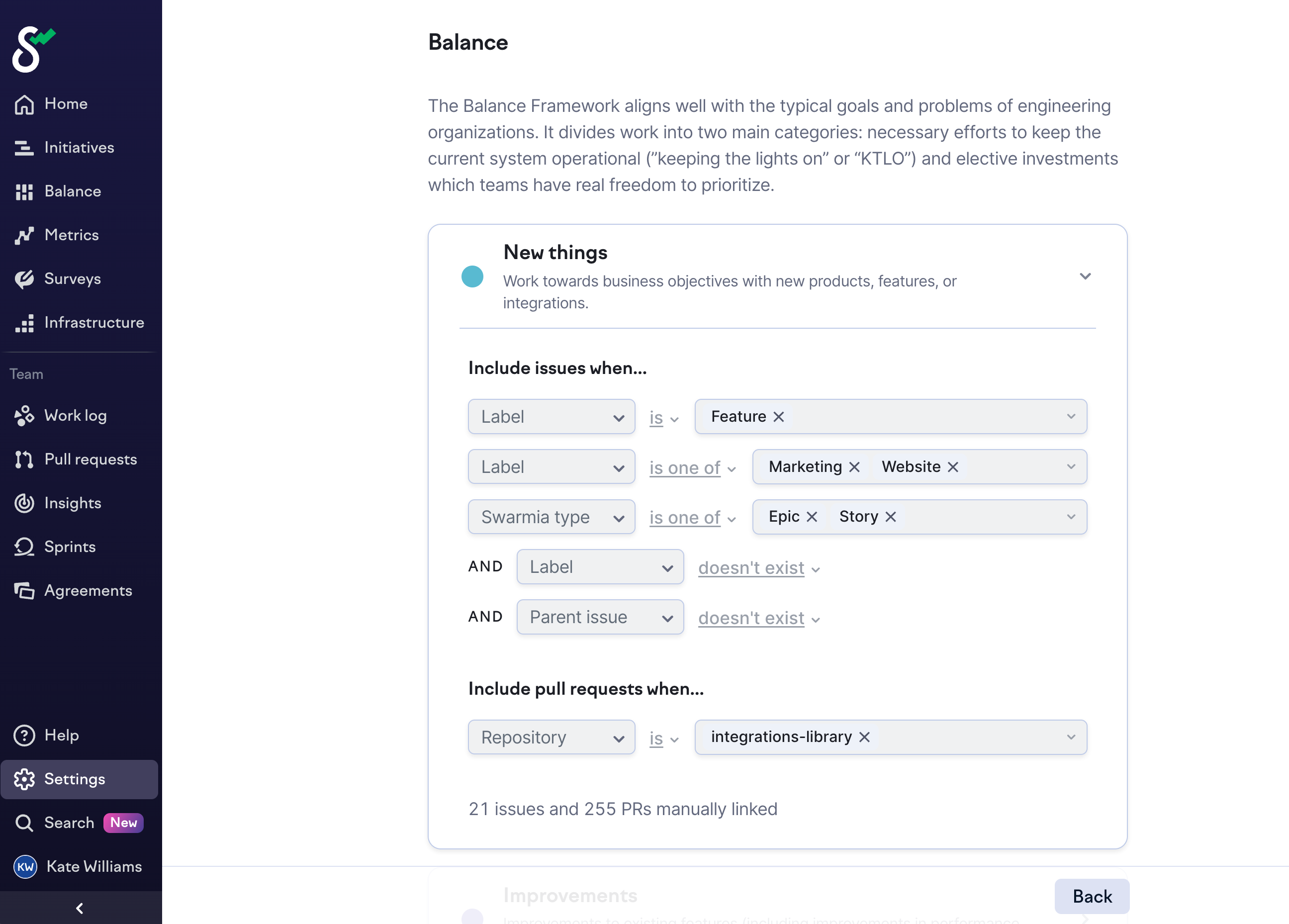Collapse the New things category section
1289x924 pixels.
click(x=1085, y=276)
